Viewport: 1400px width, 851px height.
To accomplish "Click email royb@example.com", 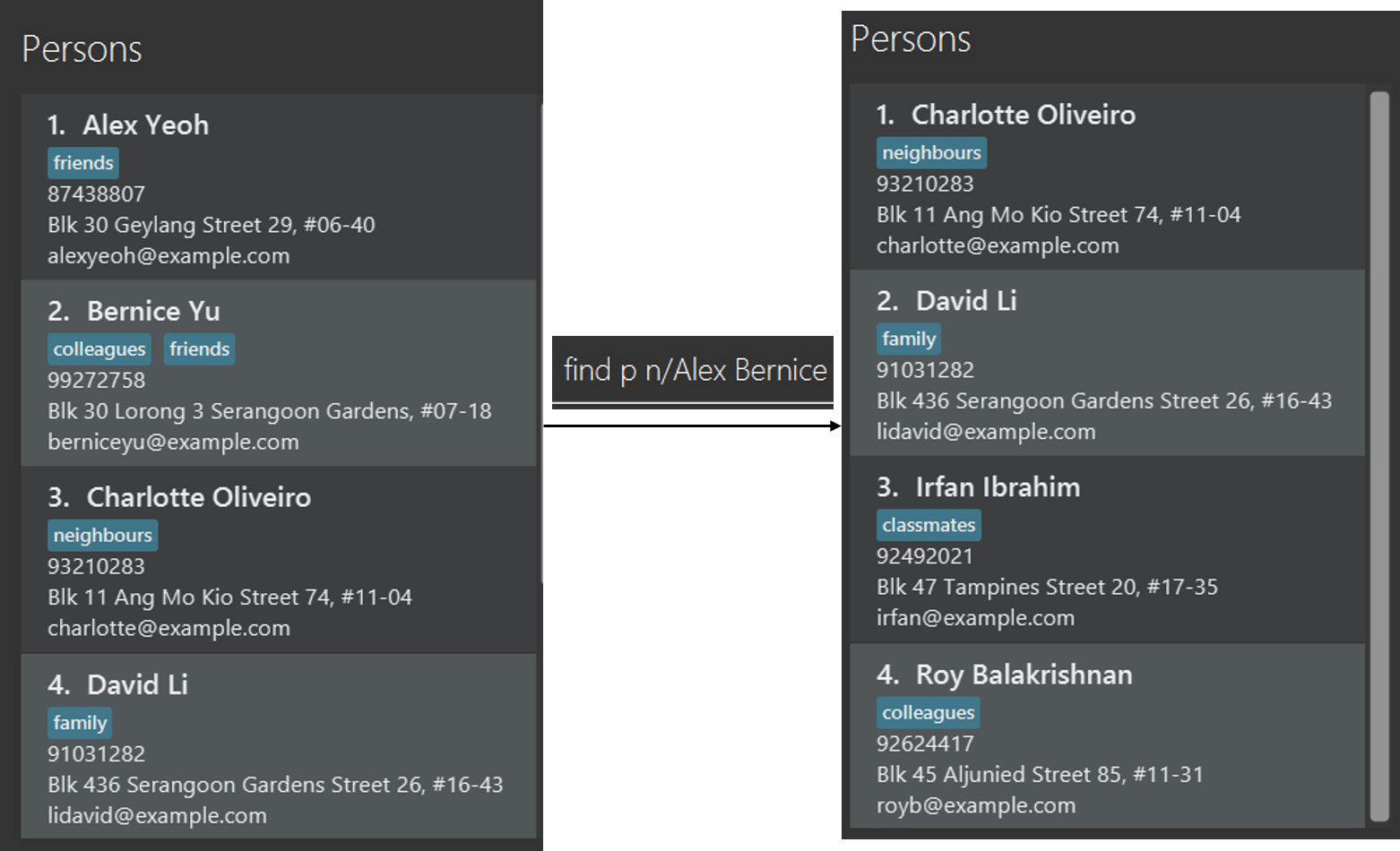I will [x=976, y=806].
